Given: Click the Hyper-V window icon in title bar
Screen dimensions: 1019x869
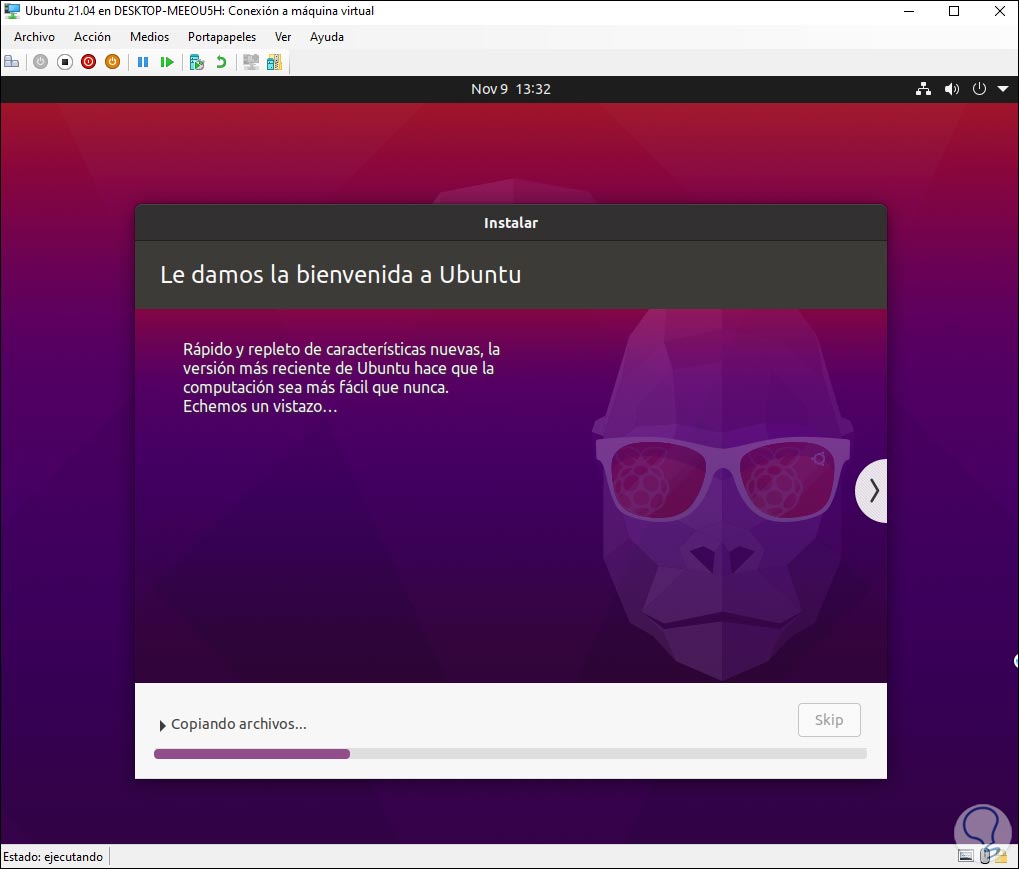Looking at the screenshot, I should [12, 11].
